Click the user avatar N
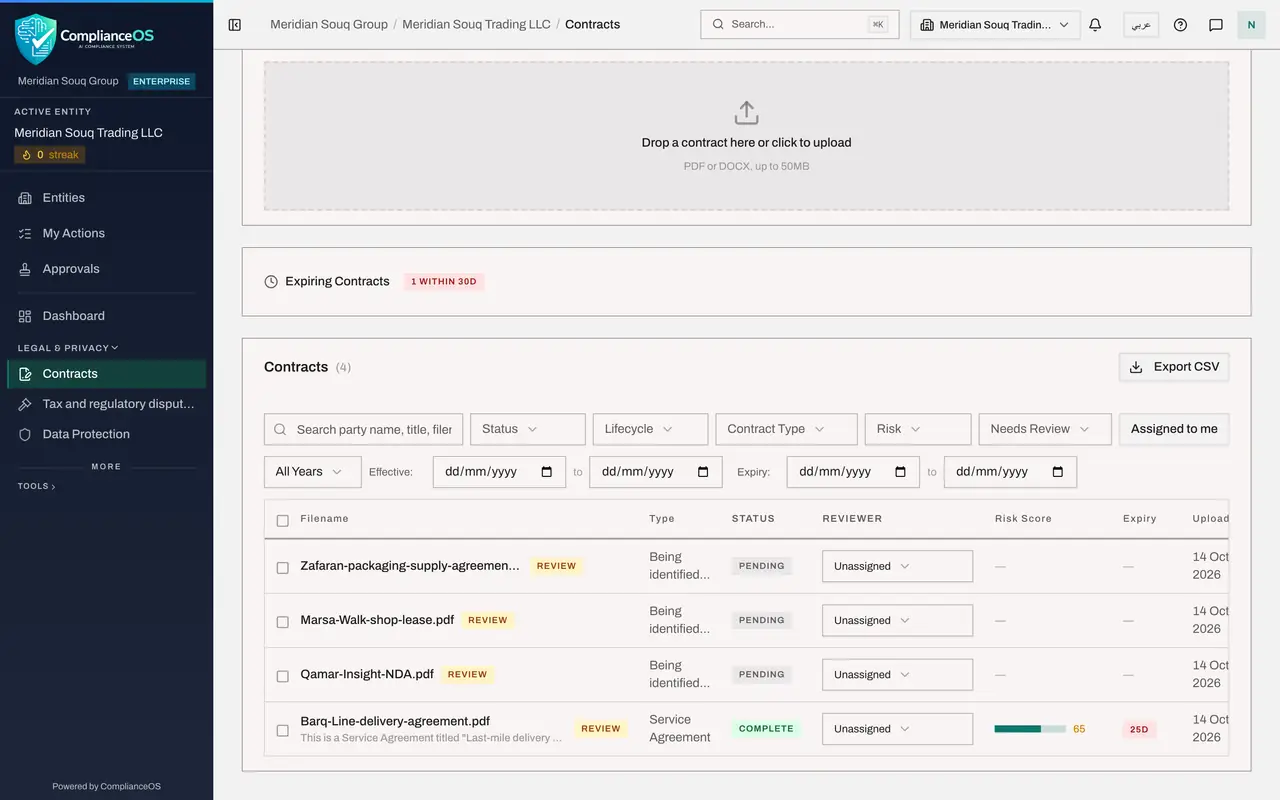Viewport: 1280px width, 800px height. click(1251, 25)
